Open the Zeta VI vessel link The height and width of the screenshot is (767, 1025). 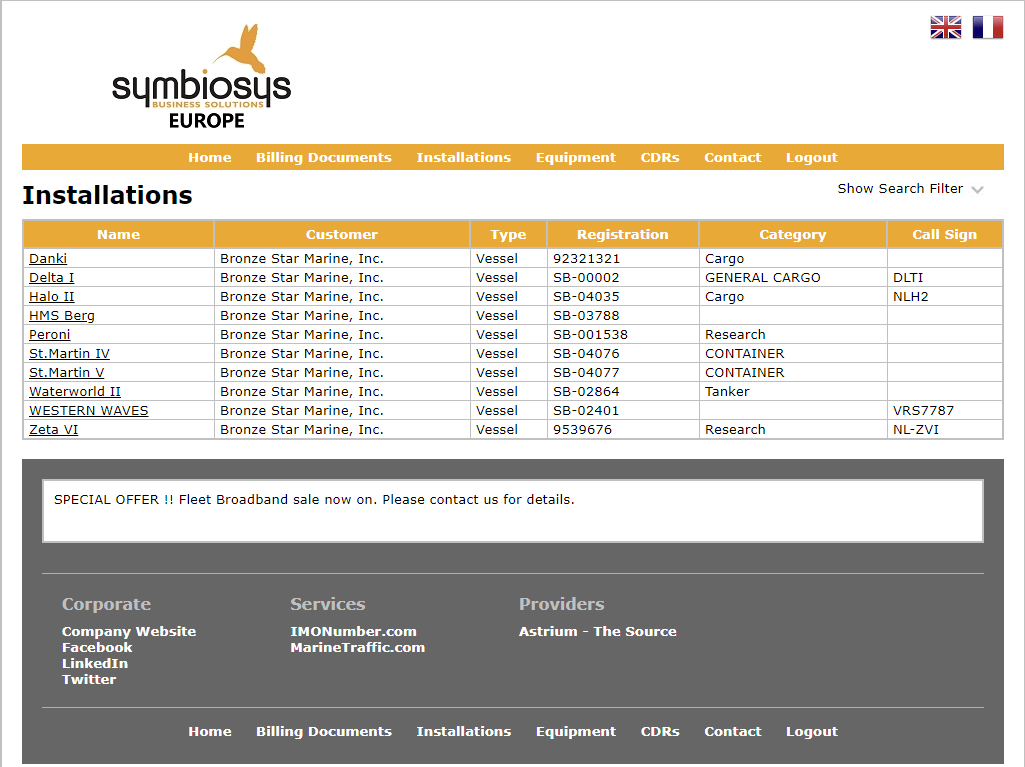coord(53,430)
